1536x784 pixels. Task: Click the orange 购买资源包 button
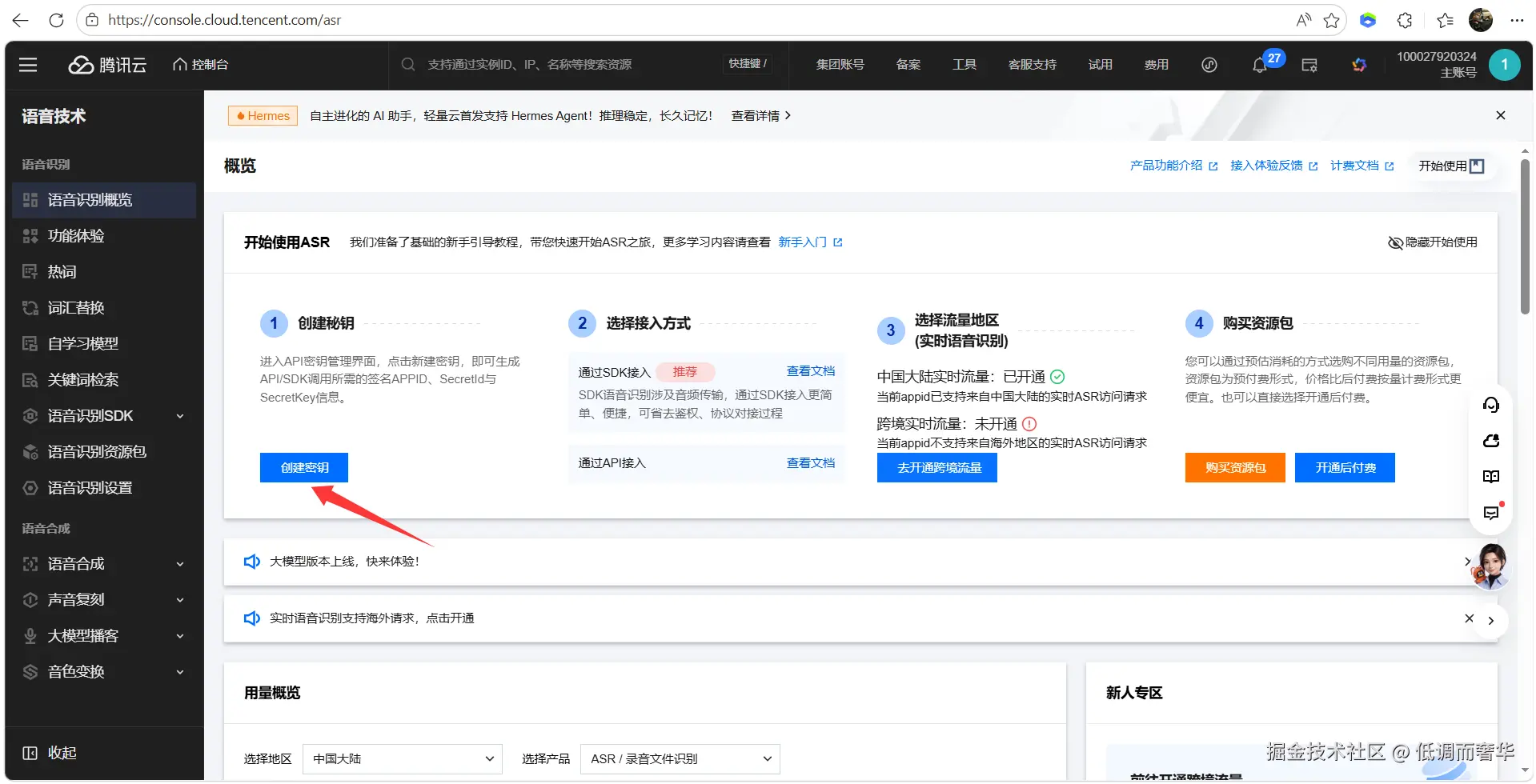click(x=1235, y=468)
